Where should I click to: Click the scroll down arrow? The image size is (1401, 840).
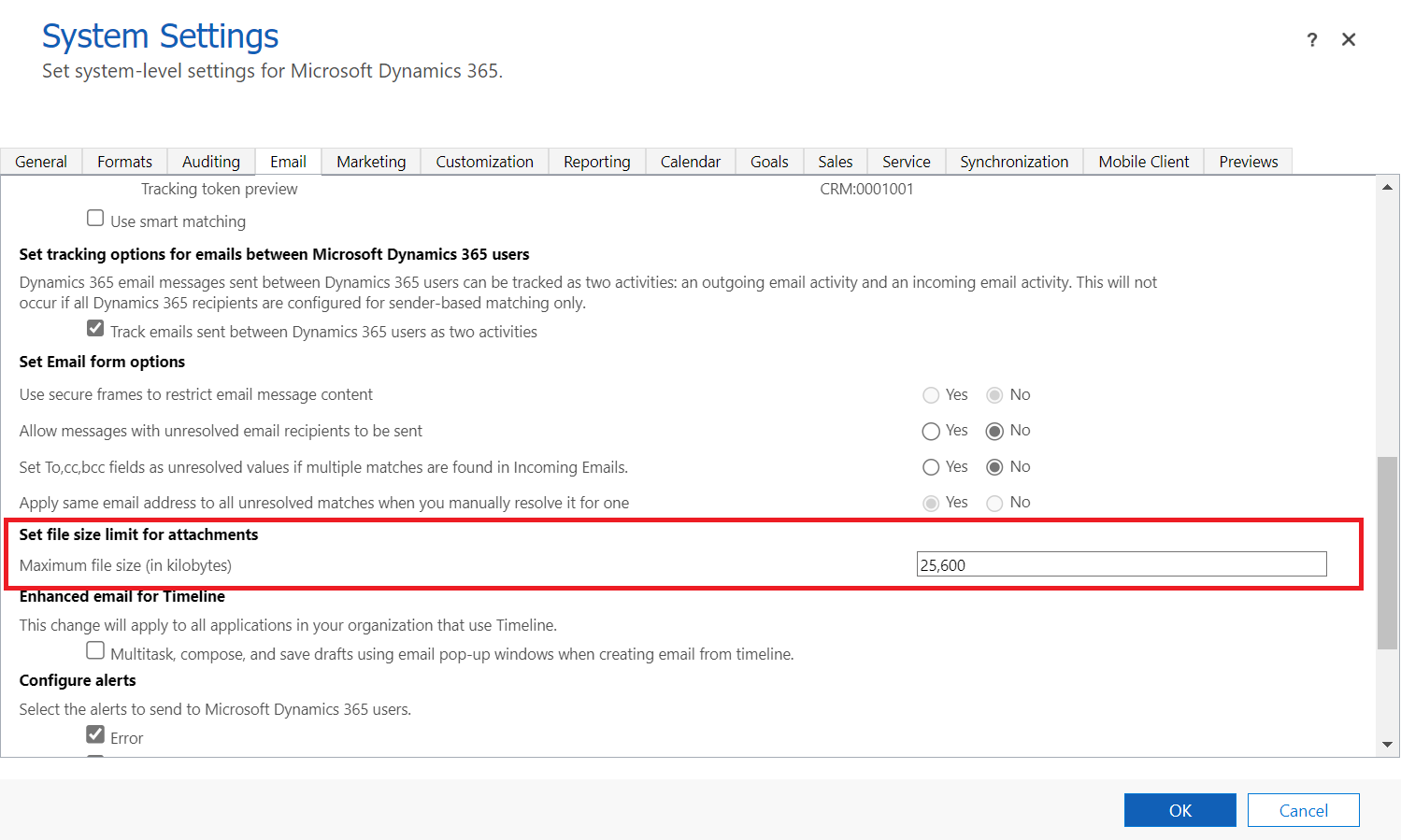pyautogui.click(x=1388, y=745)
